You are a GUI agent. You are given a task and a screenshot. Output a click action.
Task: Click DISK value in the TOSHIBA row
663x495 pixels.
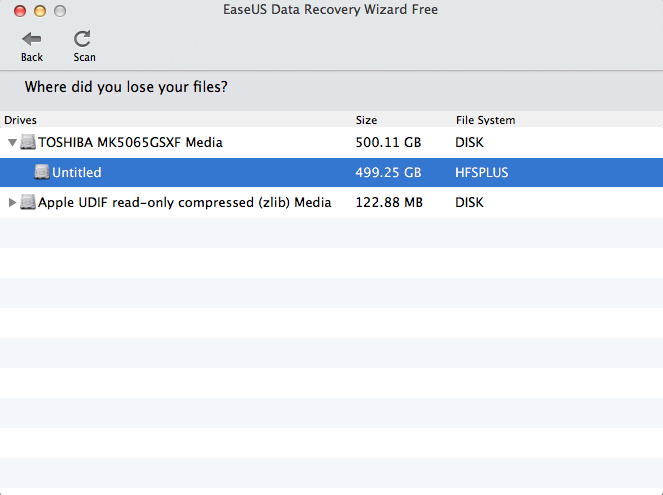pos(469,142)
